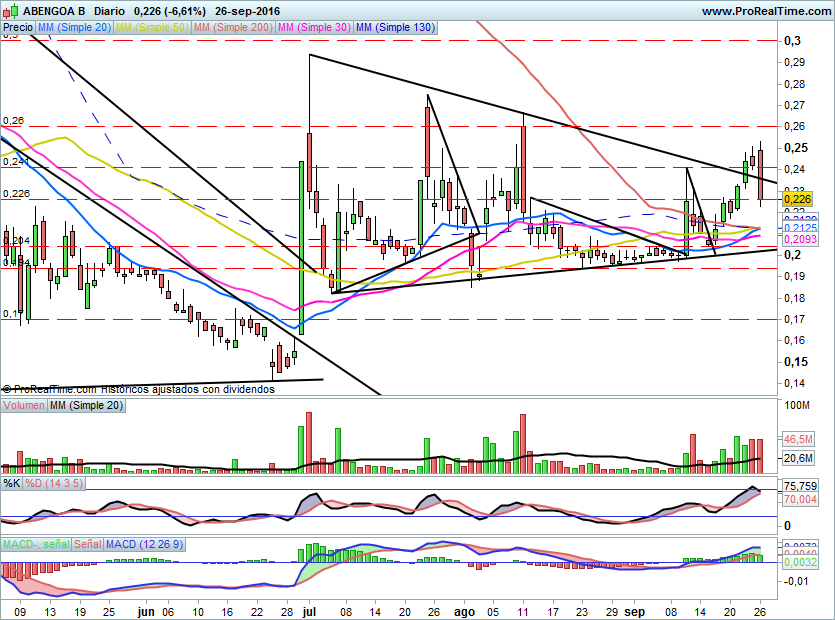The image size is (835, 620).
Task: Open the MACD (12 26 9) label
Action: (144, 544)
